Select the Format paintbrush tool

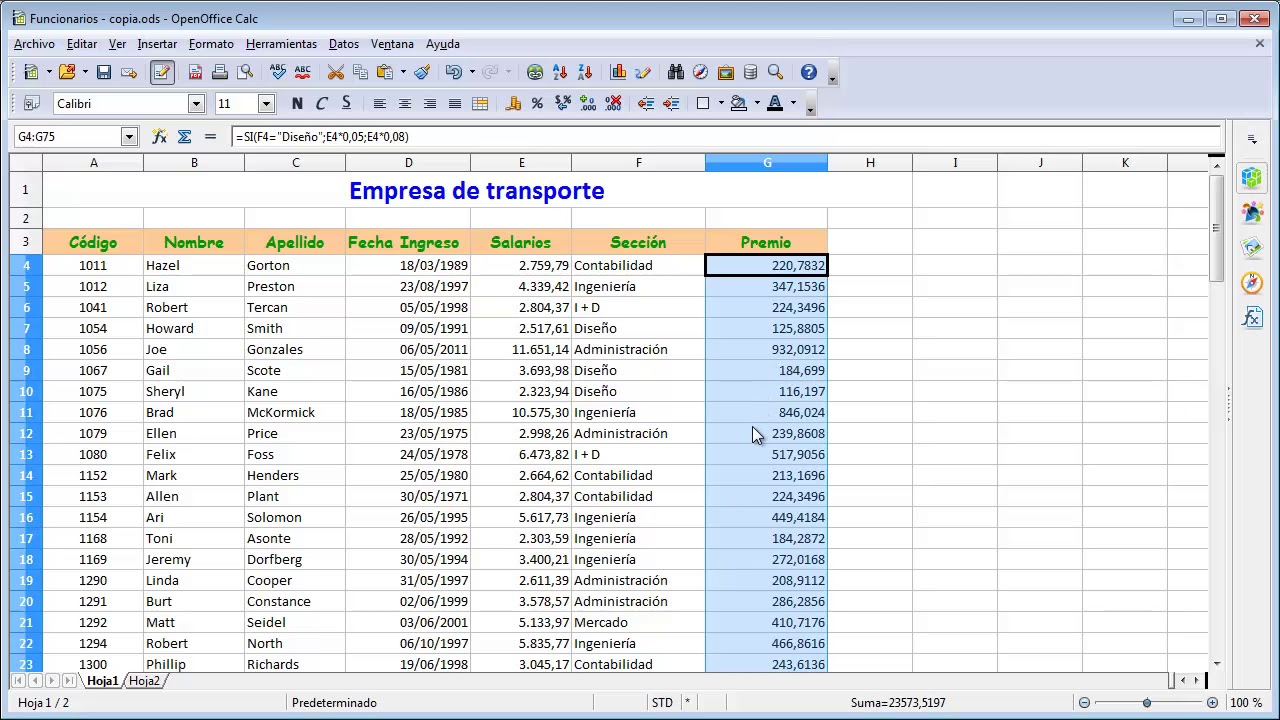[422, 72]
